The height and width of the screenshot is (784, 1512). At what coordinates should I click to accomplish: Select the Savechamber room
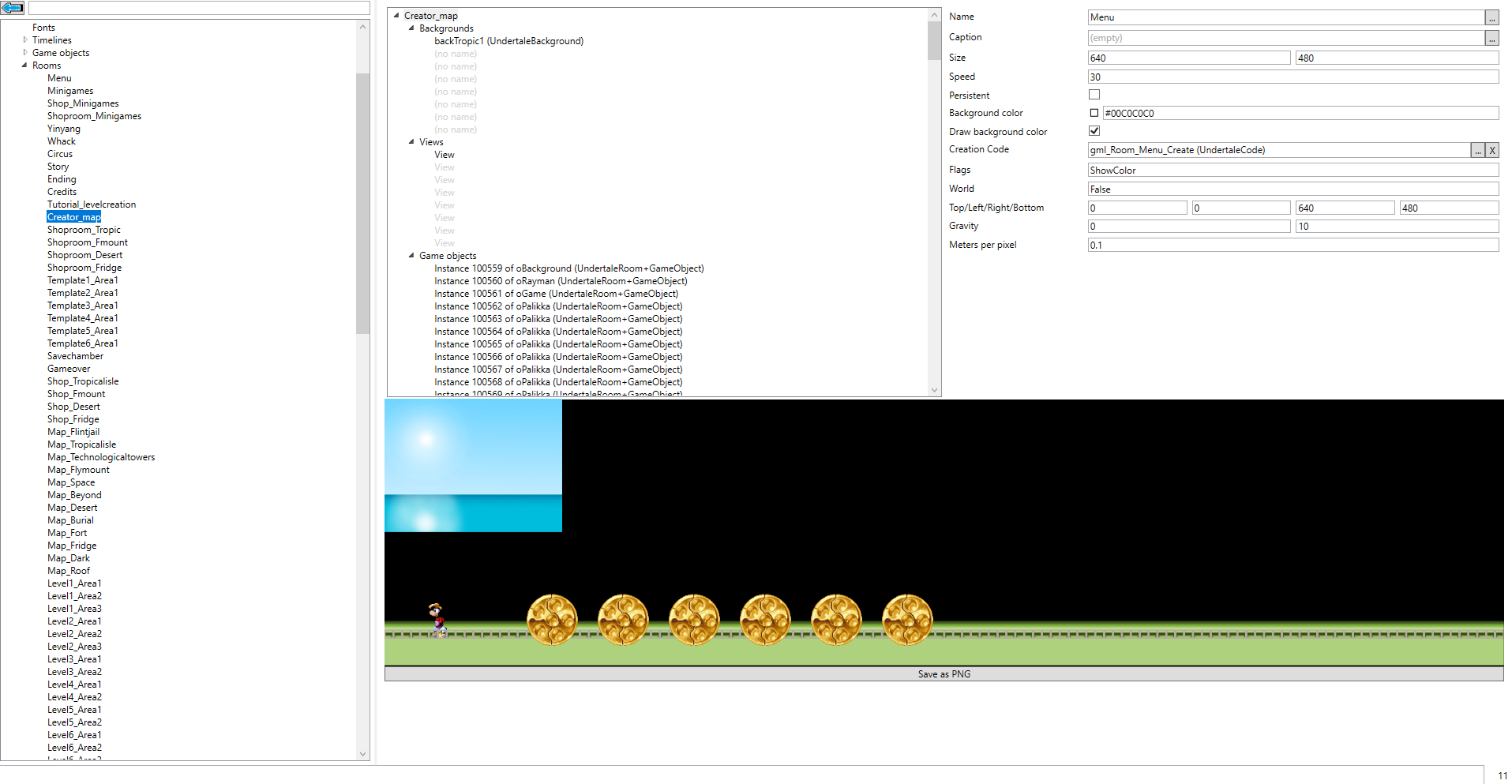(75, 356)
